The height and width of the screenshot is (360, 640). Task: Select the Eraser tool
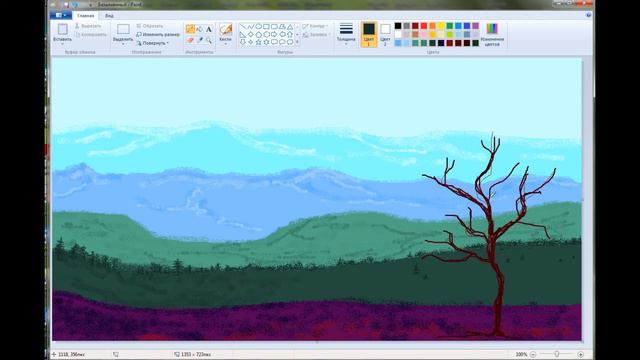tap(190, 40)
